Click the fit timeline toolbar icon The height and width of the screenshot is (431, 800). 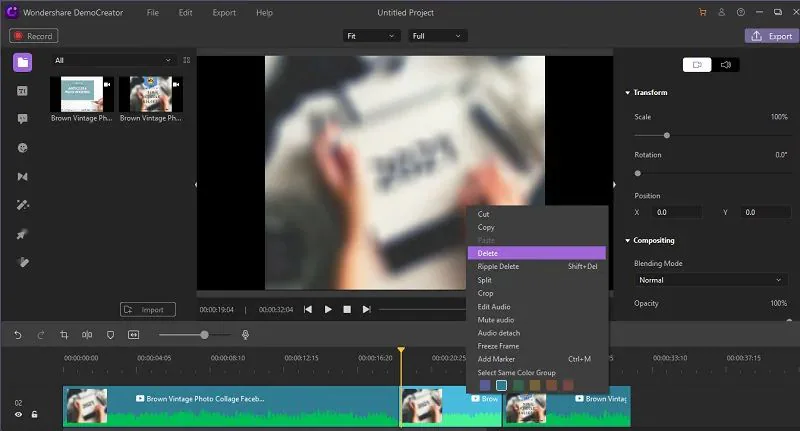tap(134, 335)
